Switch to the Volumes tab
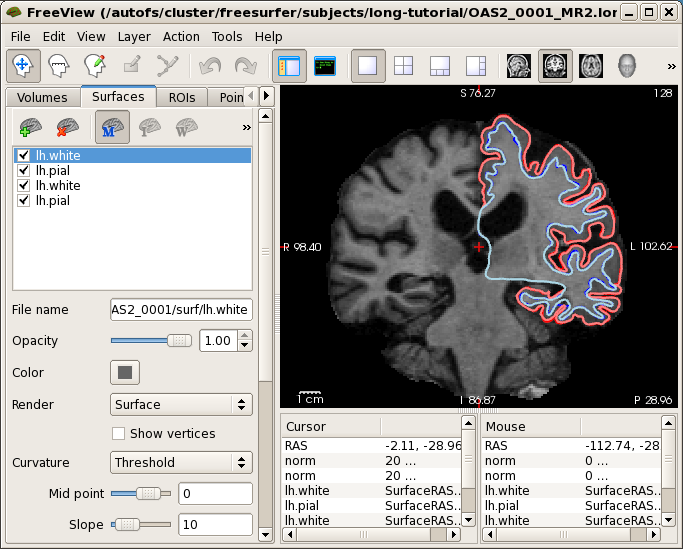Screen dimensions: 683x549 coord(42,97)
